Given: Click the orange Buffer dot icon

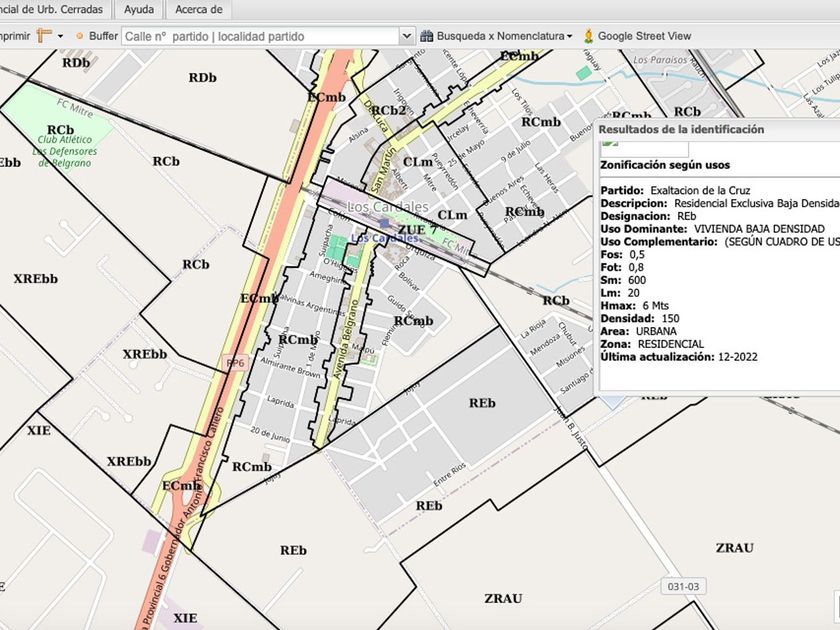Looking at the screenshot, I should (x=79, y=36).
